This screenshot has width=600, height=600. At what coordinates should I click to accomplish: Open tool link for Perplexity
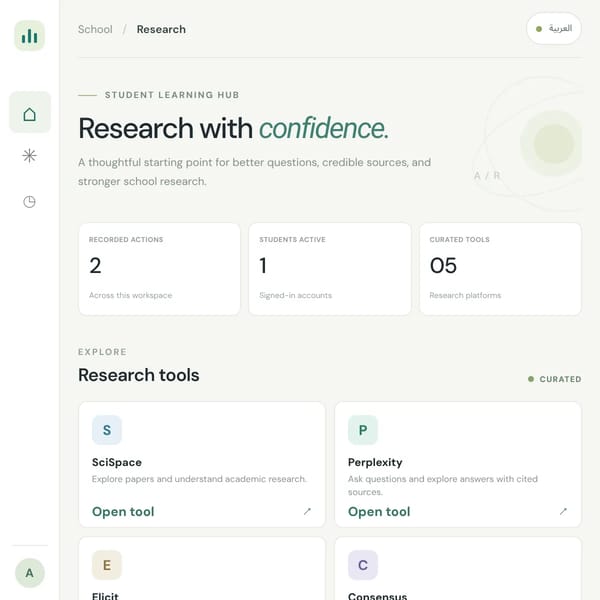(379, 512)
